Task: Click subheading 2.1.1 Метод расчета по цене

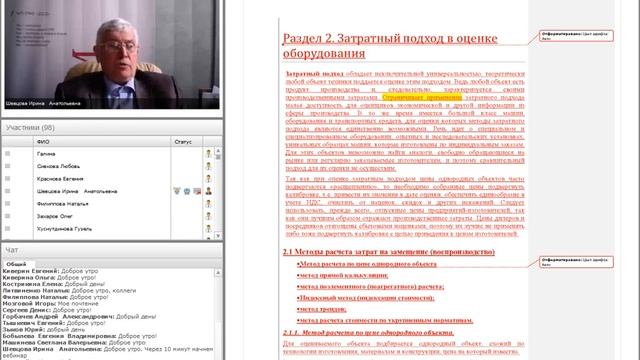Action: pyautogui.click(x=368, y=333)
